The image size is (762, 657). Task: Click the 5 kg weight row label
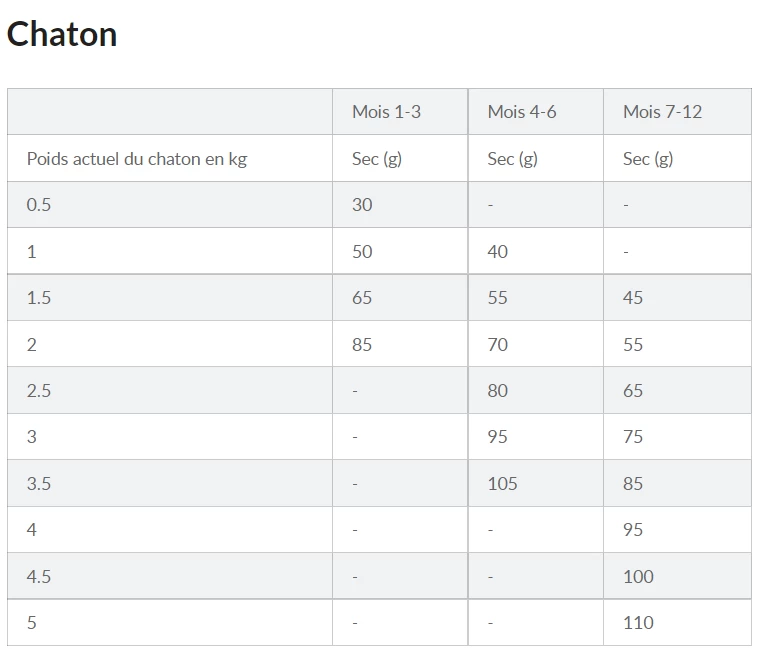pyautogui.click(x=32, y=623)
